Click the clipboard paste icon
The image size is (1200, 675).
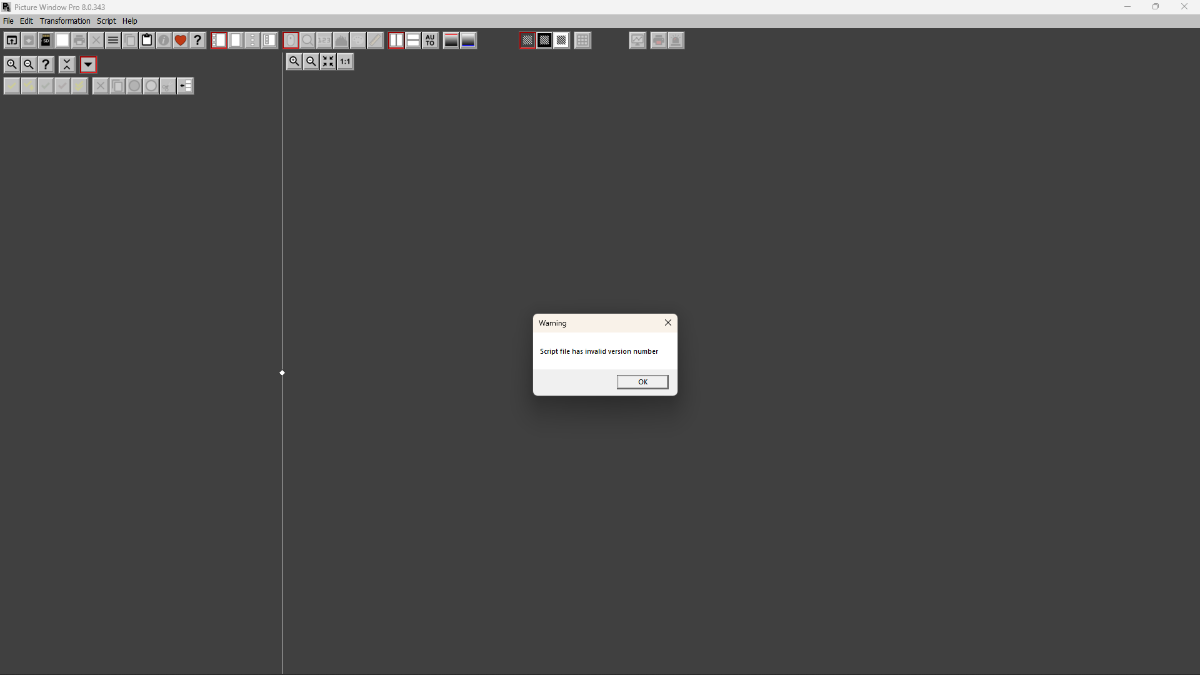[x=146, y=41]
